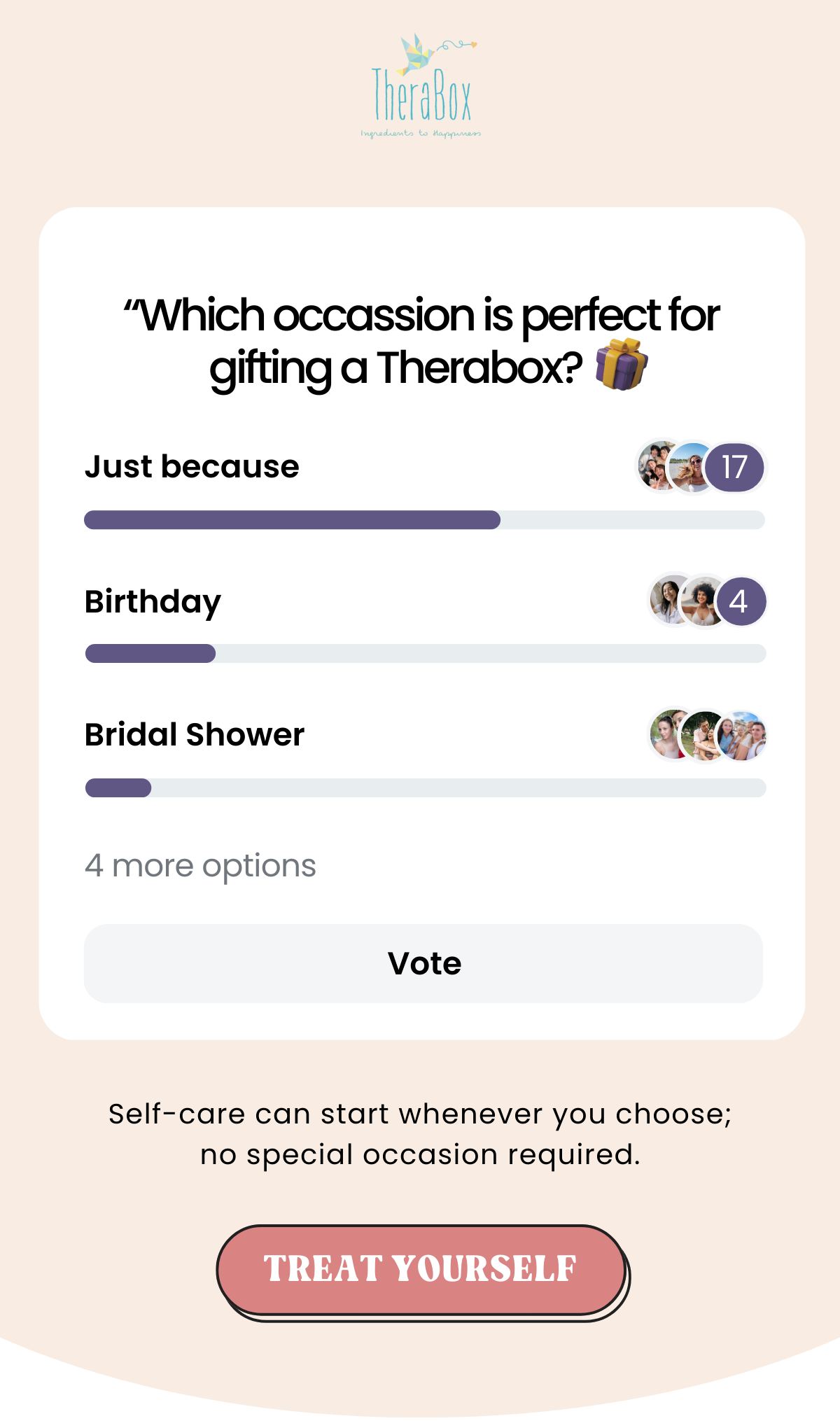The image size is (840, 1421).
Task: Click the TREAT YOURSELF button
Action: click(421, 1270)
